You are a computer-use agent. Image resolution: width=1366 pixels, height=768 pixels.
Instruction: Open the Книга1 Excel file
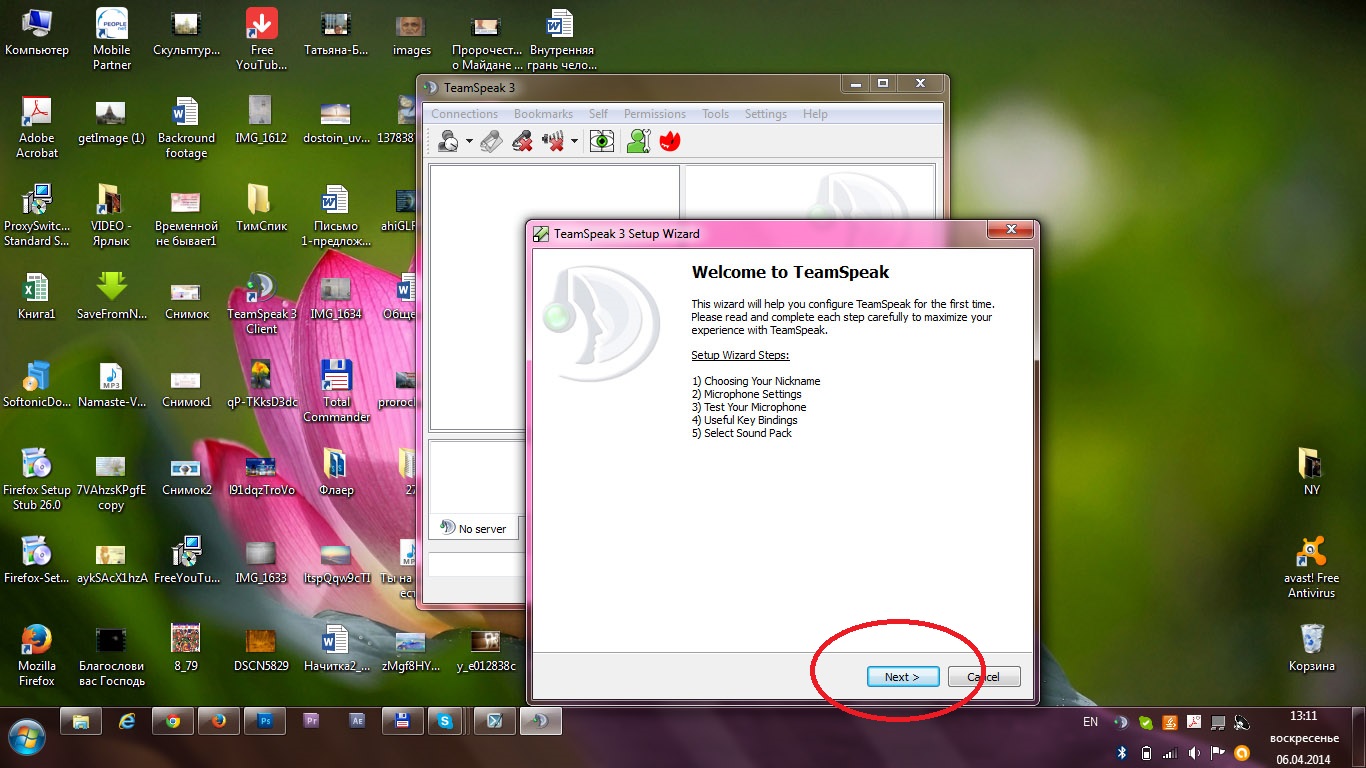(37, 295)
